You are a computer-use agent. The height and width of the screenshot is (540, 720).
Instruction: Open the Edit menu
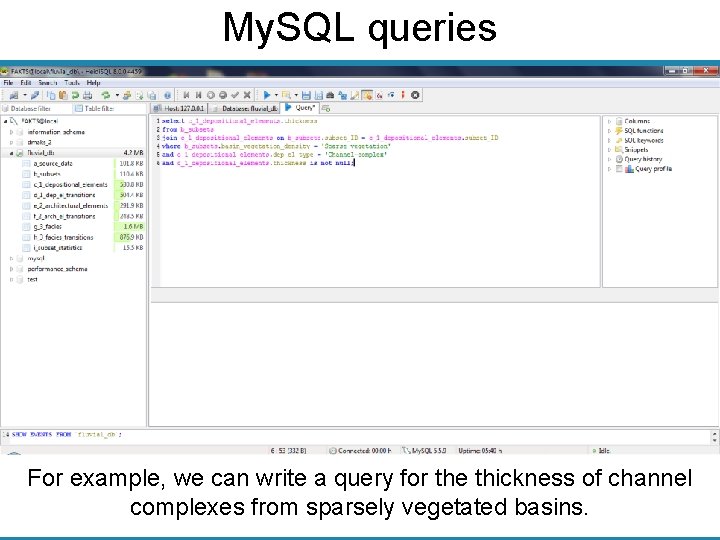pos(26,83)
